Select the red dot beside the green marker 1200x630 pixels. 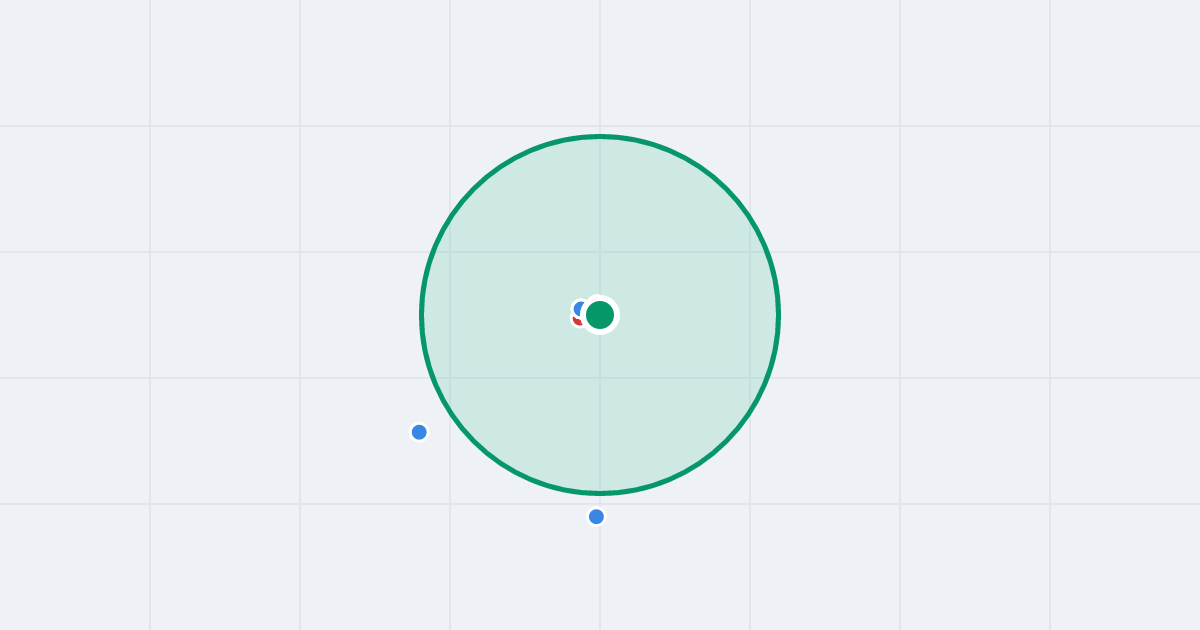coord(578,321)
